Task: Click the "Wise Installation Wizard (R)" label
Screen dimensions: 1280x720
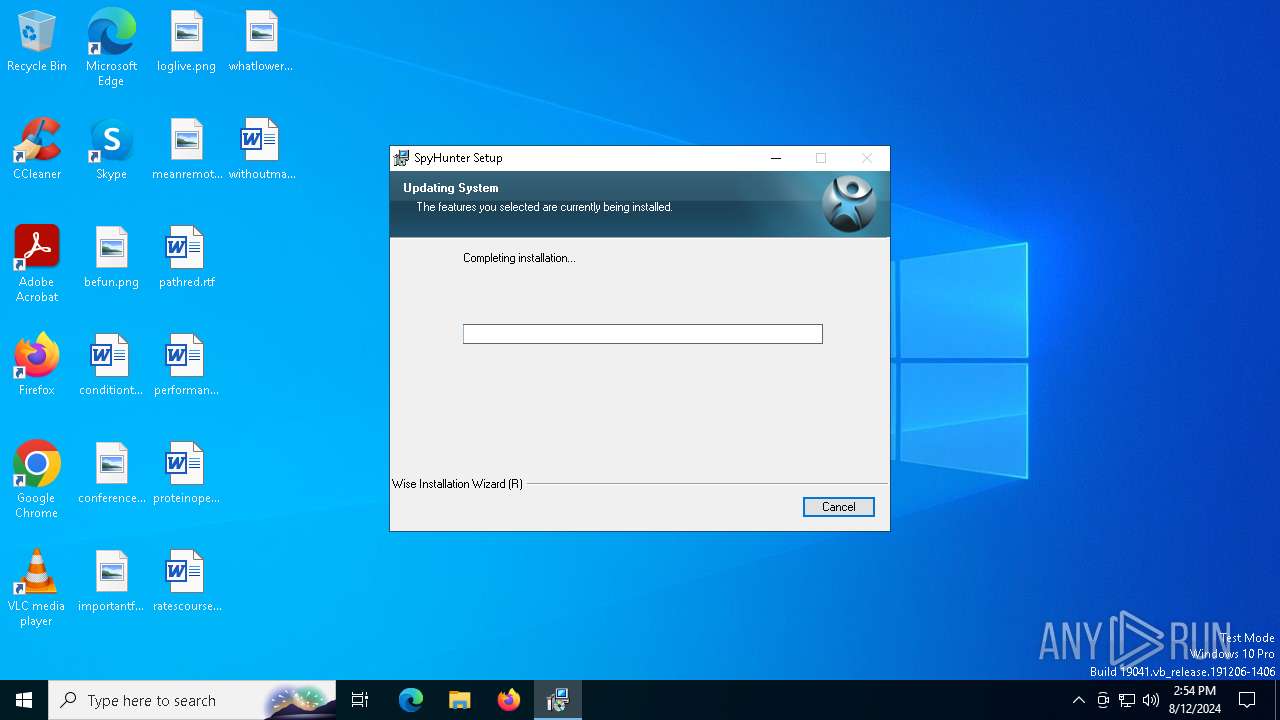Action: tap(457, 484)
